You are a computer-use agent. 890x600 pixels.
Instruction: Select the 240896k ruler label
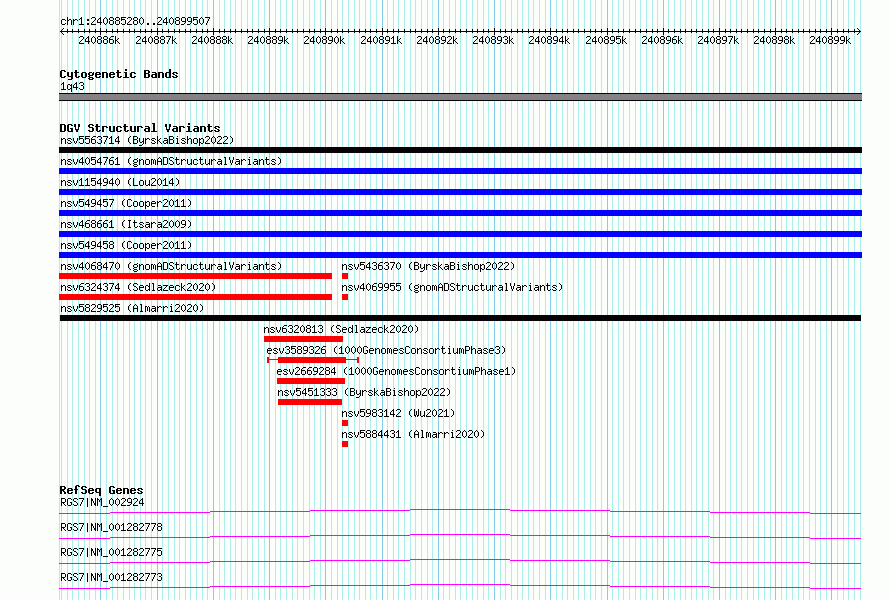pyautogui.click(x=662, y=40)
